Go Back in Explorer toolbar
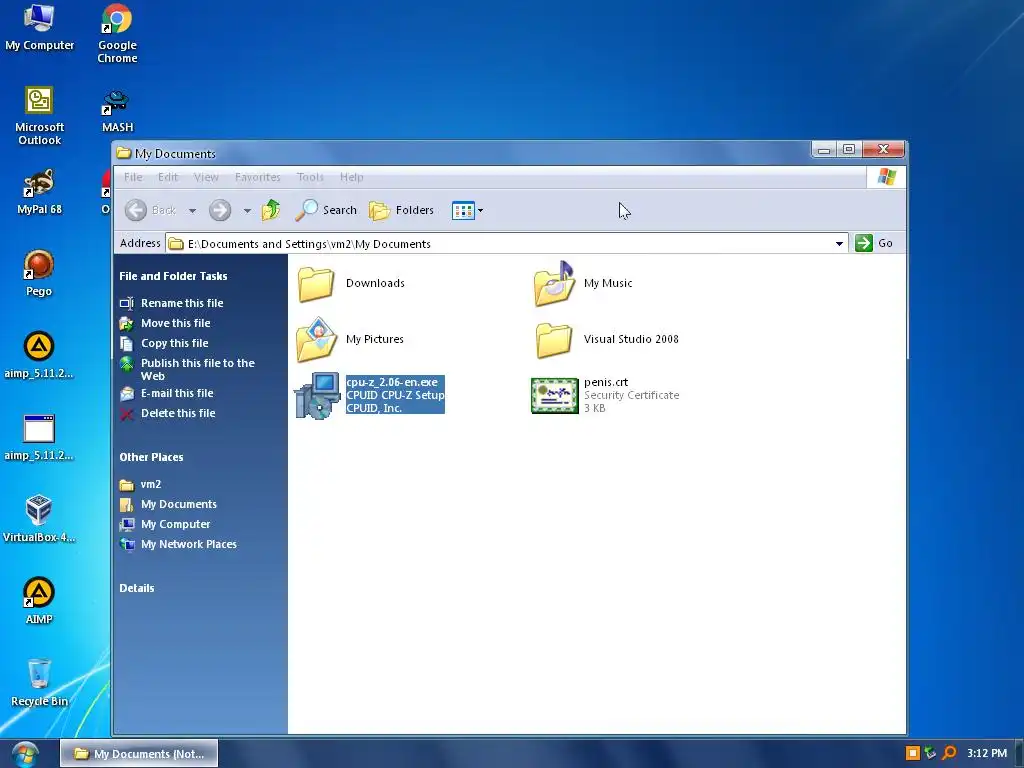Image resolution: width=1024 pixels, height=768 pixels. (x=151, y=210)
